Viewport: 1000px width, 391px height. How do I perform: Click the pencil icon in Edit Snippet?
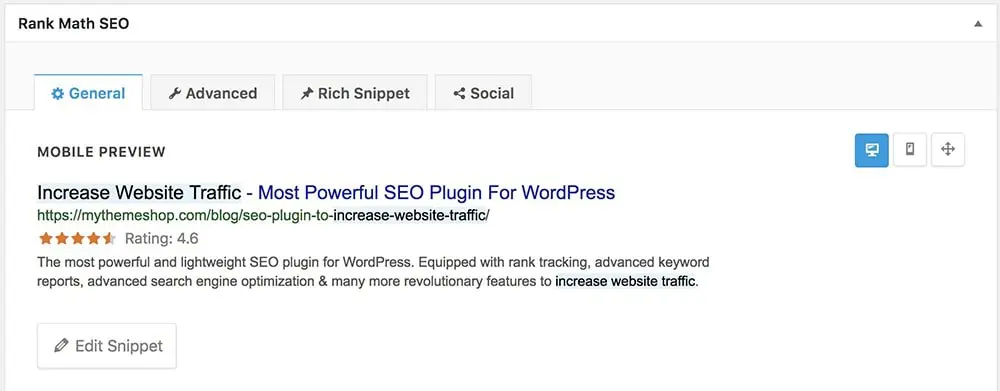click(x=61, y=346)
